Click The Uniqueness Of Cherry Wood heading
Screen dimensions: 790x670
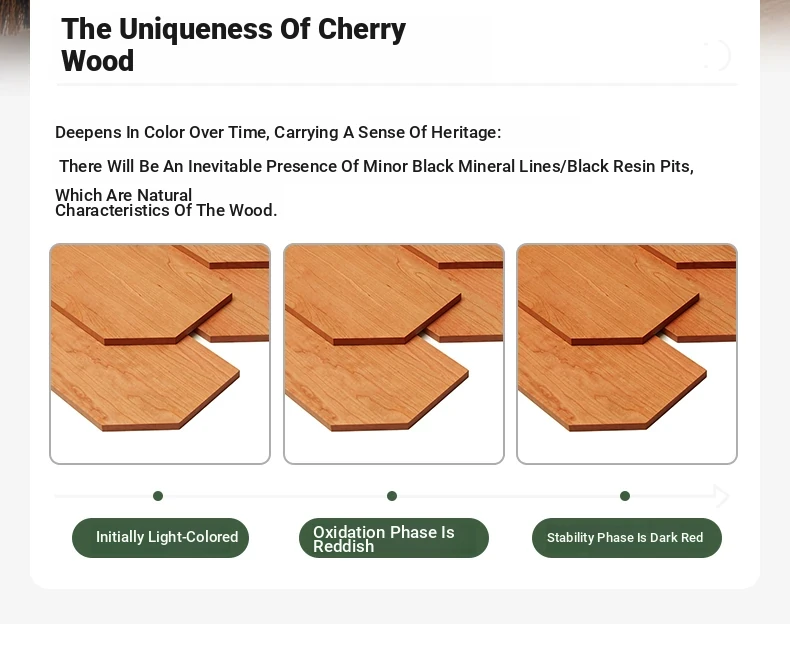(x=233, y=45)
